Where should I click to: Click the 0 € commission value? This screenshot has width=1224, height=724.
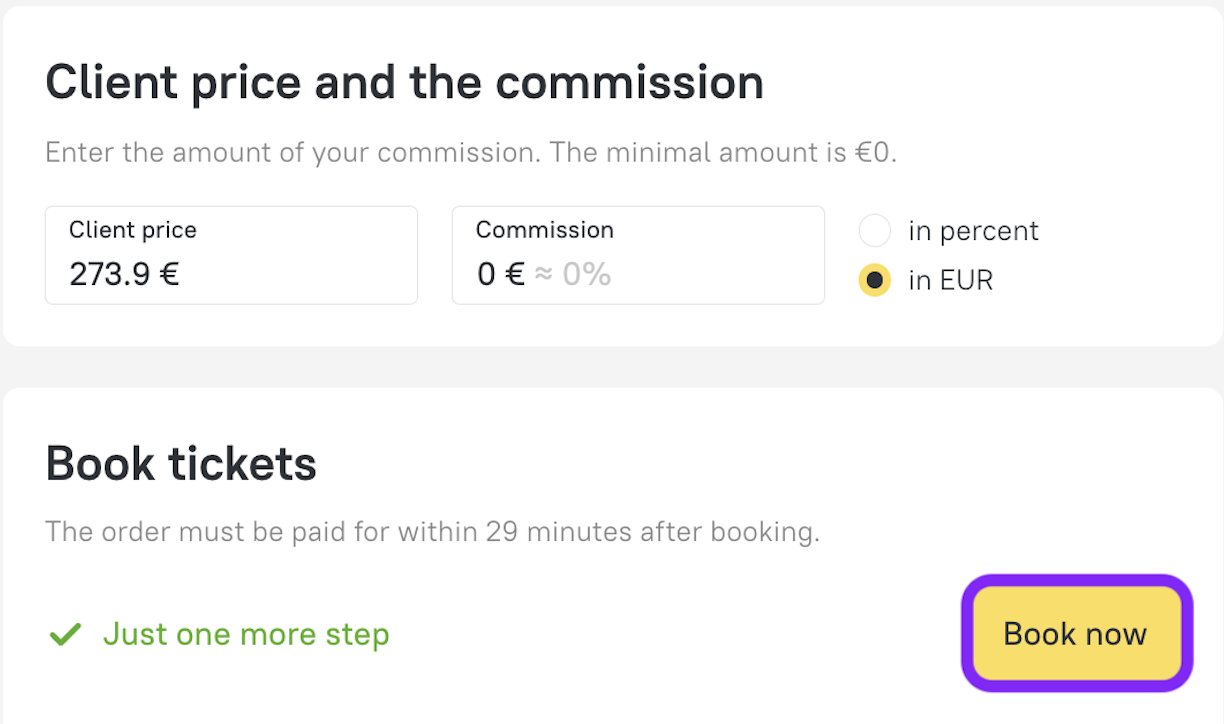pos(500,274)
